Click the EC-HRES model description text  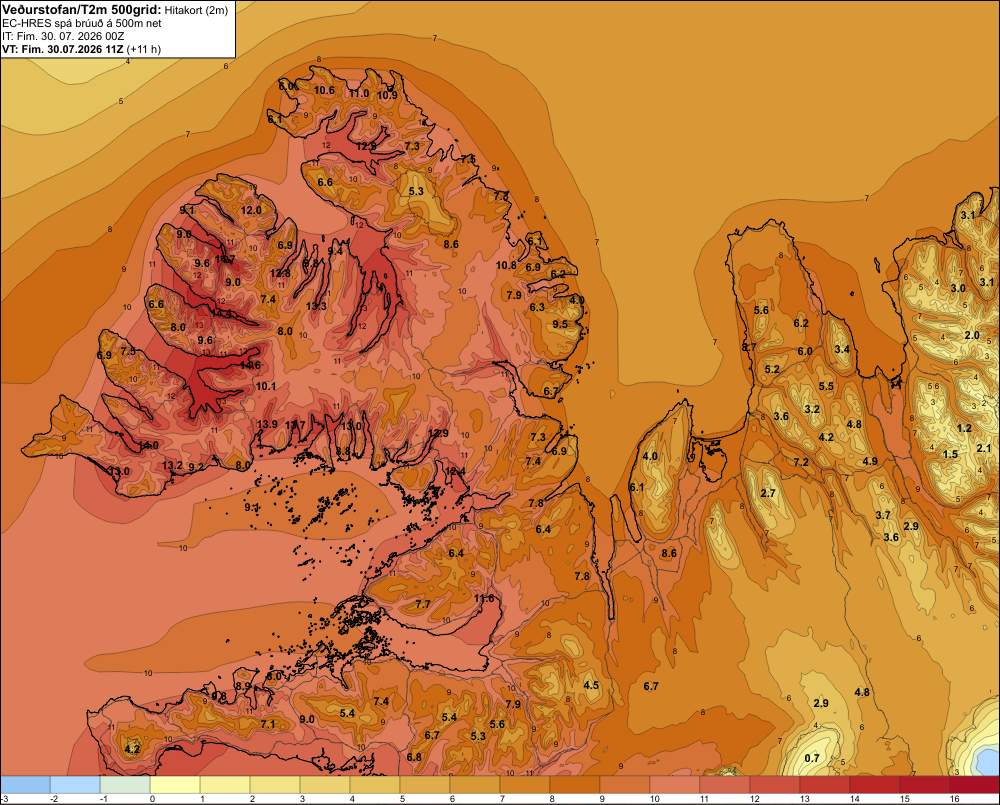click(x=82, y=24)
